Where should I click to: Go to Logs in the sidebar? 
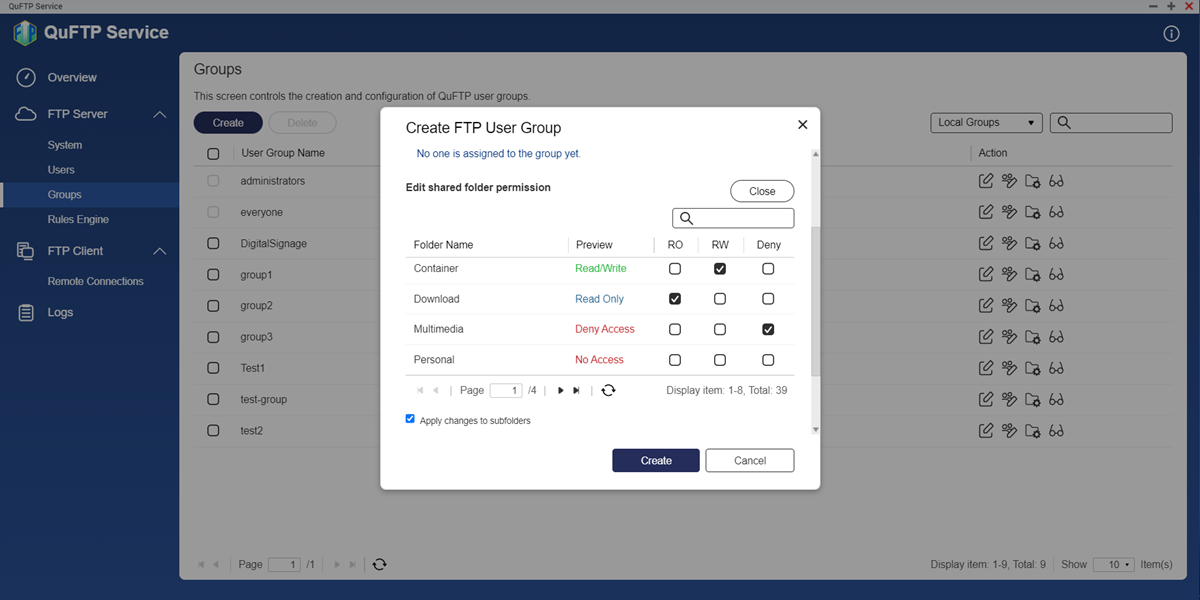[60, 312]
